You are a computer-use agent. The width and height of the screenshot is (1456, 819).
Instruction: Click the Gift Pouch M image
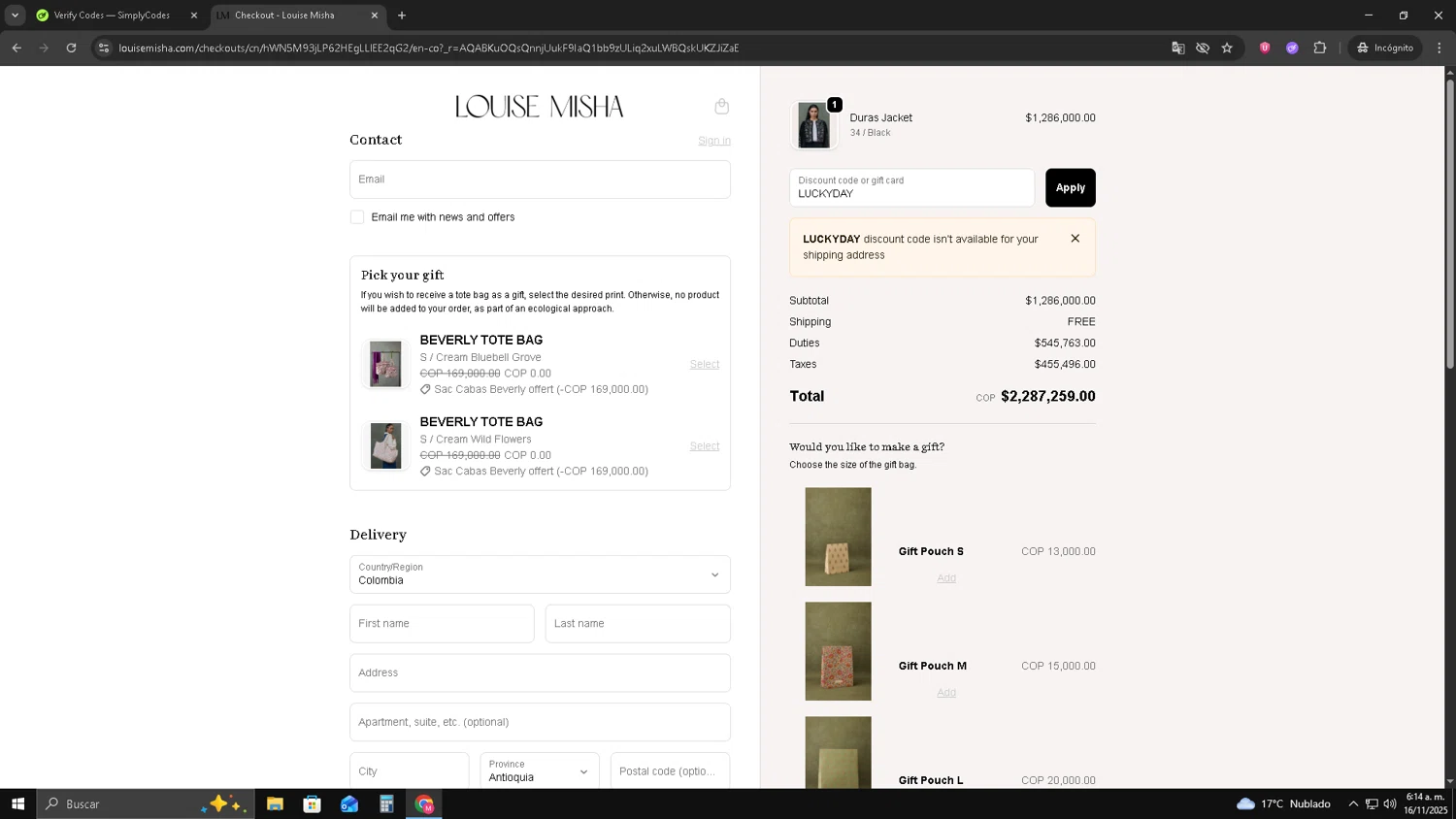coord(838,651)
